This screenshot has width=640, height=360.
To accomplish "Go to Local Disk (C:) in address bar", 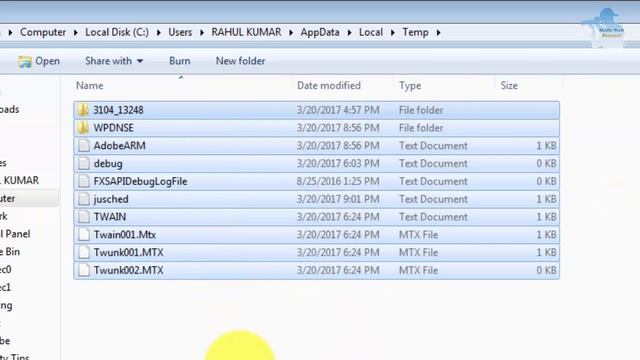I will pyautogui.click(x=117, y=32).
